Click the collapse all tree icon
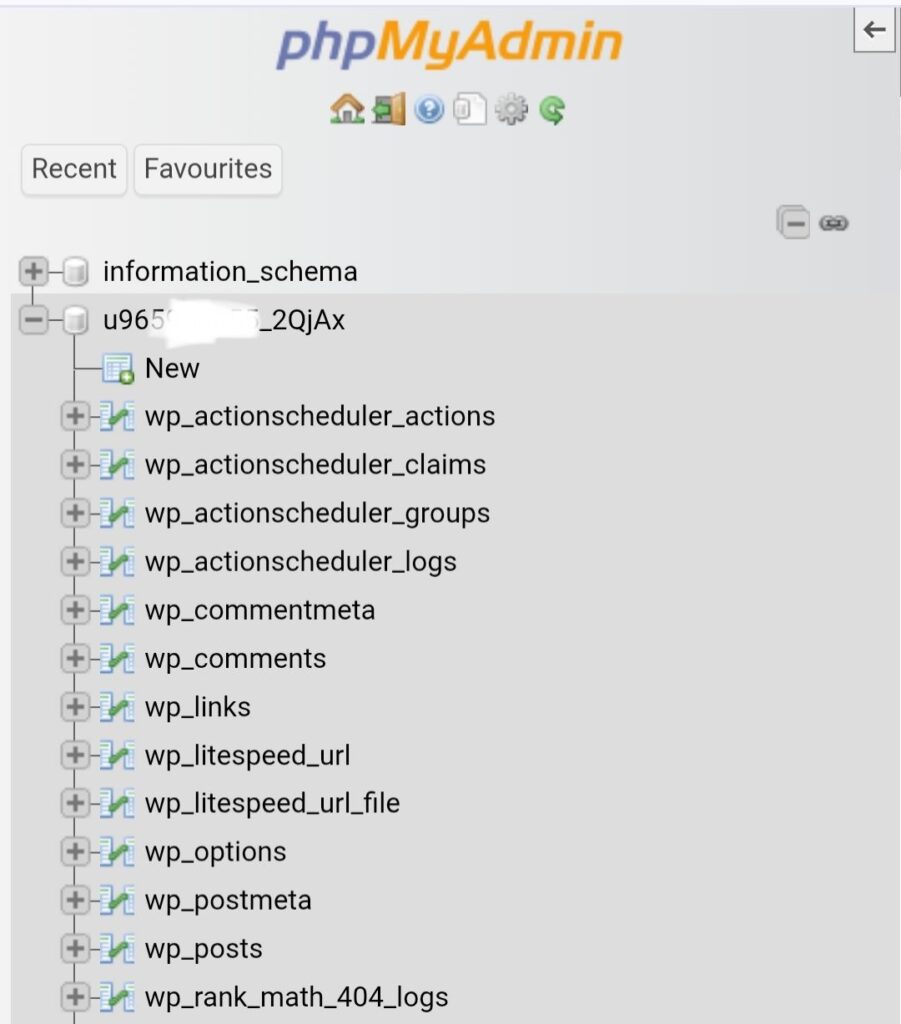The height and width of the screenshot is (1024, 901). click(x=794, y=222)
